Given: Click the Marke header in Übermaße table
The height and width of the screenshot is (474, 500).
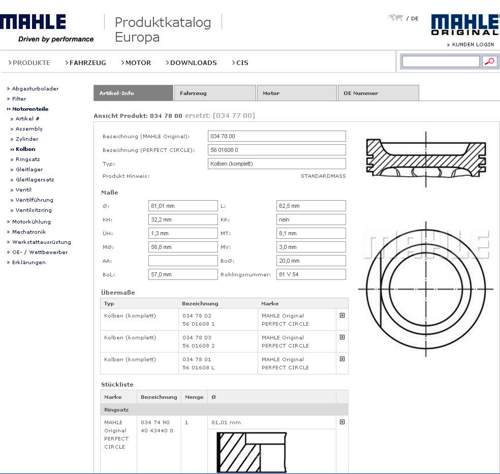Looking at the screenshot, I should (x=270, y=304).
